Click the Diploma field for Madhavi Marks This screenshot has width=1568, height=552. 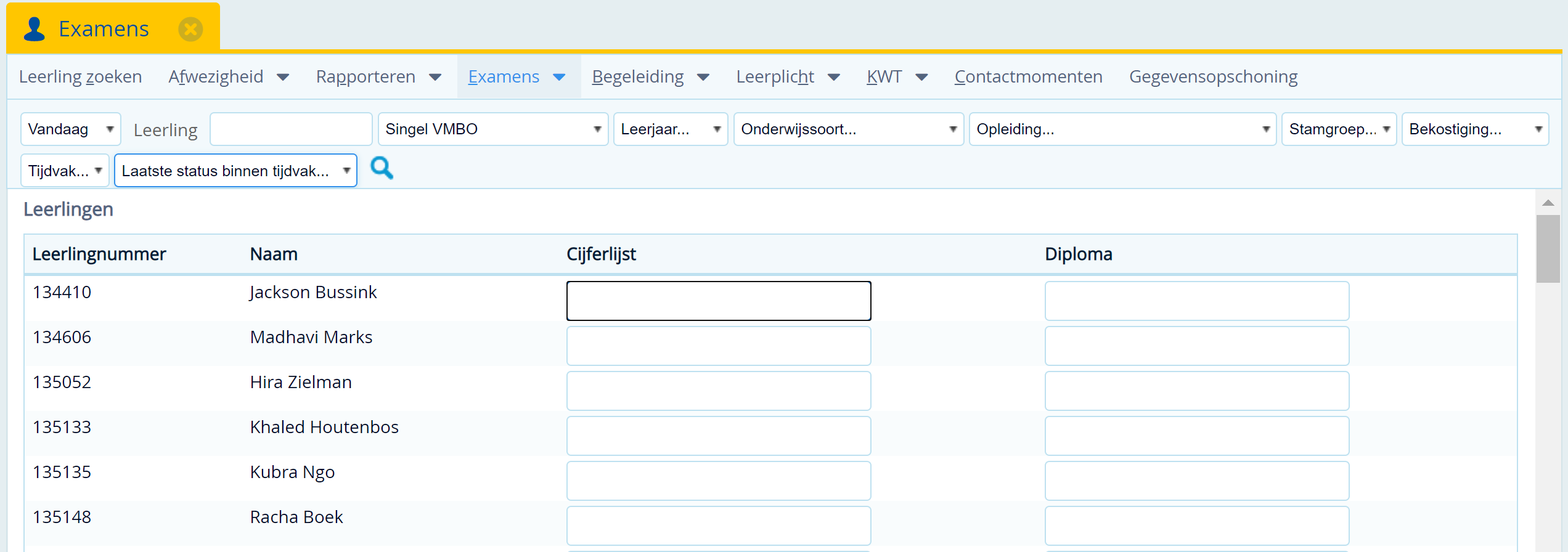(x=1197, y=346)
